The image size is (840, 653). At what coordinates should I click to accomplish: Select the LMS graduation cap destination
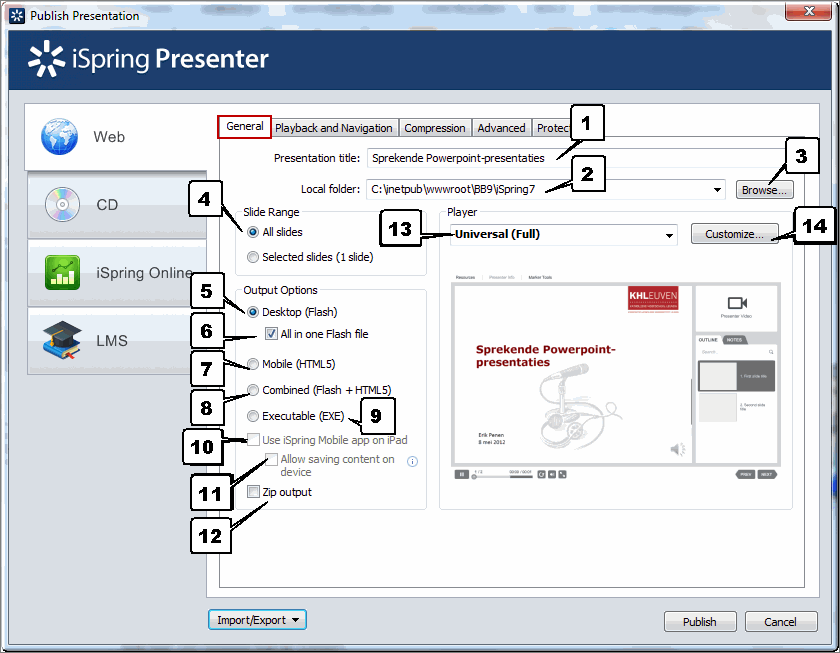(117, 340)
